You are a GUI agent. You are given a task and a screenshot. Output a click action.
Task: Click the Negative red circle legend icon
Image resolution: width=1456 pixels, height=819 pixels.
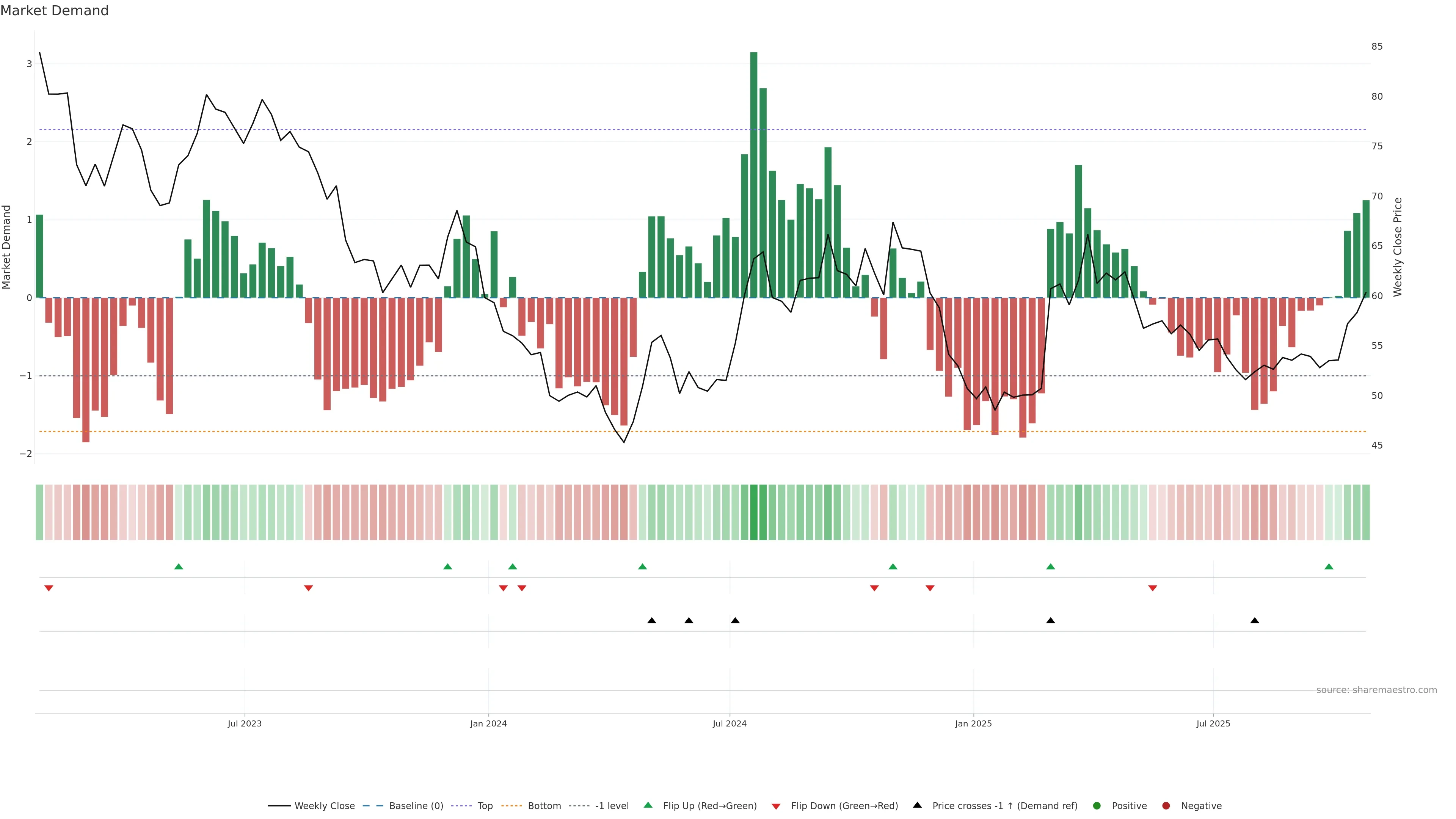click(1166, 805)
